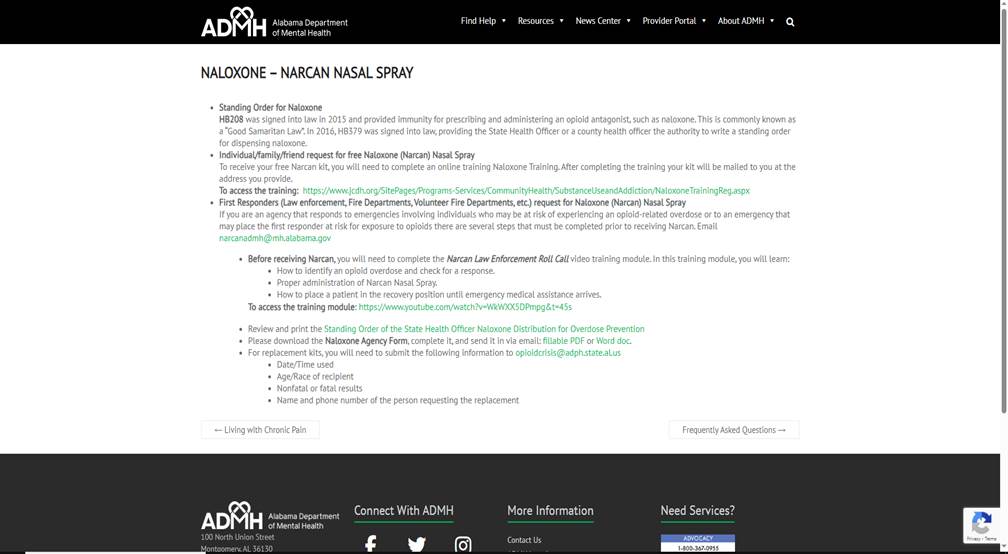Open the ADMH Instagram icon
1008x554 pixels.
(x=463, y=544)
